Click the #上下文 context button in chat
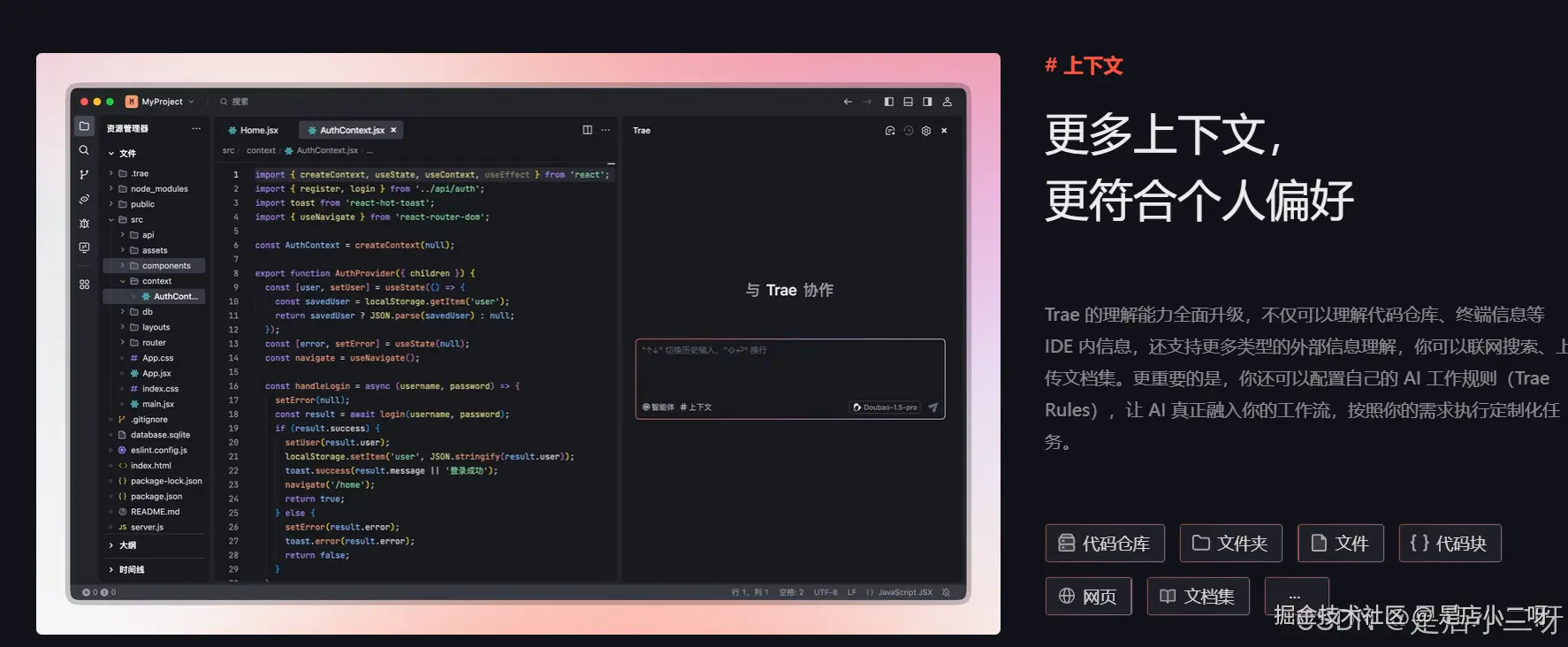 (x=696, y=407)
